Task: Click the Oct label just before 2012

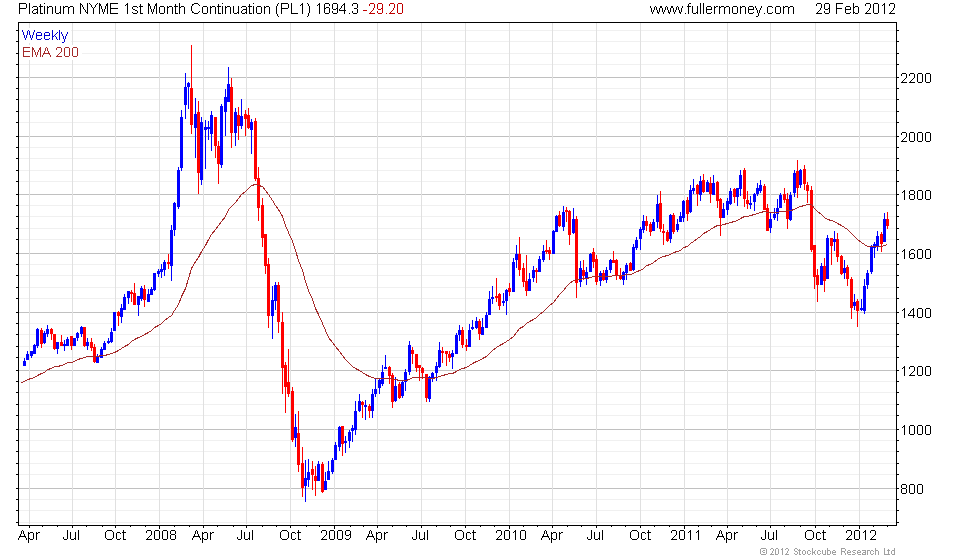Action: coord(815,536)
